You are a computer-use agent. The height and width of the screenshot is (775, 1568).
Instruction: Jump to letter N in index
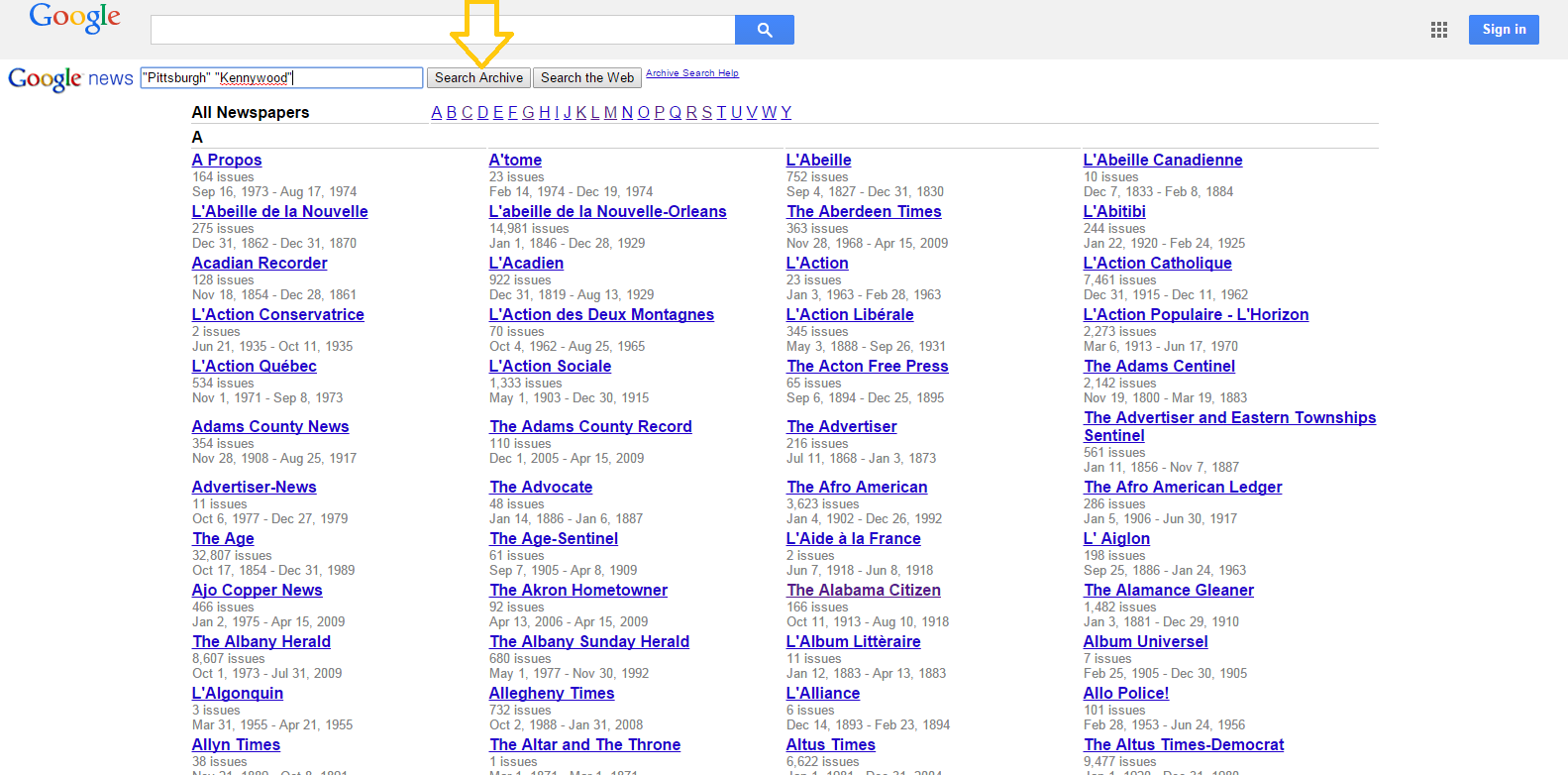point(627,113)
